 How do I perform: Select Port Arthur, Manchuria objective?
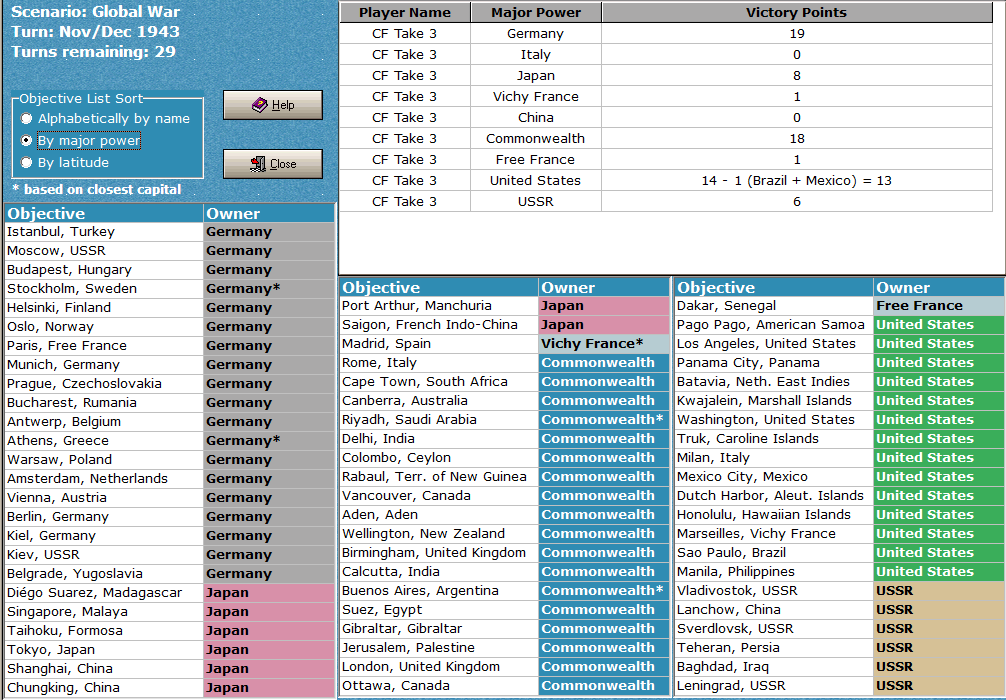tap(439, 306)
